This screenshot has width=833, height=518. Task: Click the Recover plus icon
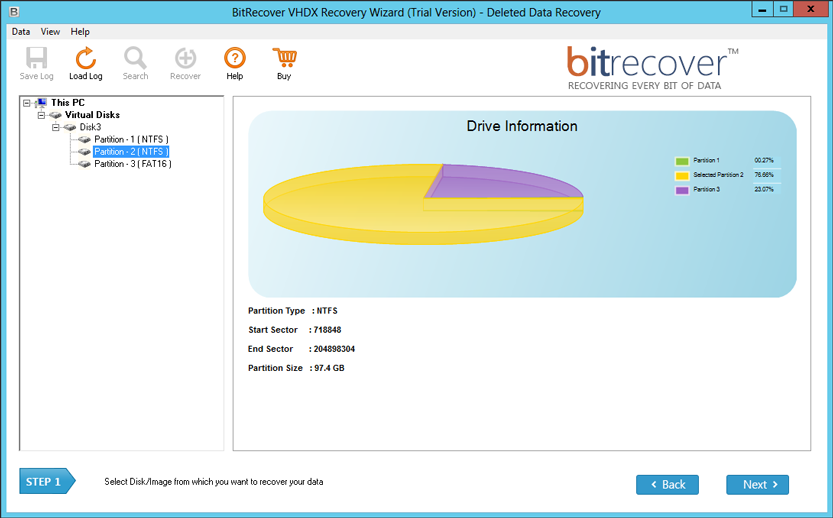[185, 58]
